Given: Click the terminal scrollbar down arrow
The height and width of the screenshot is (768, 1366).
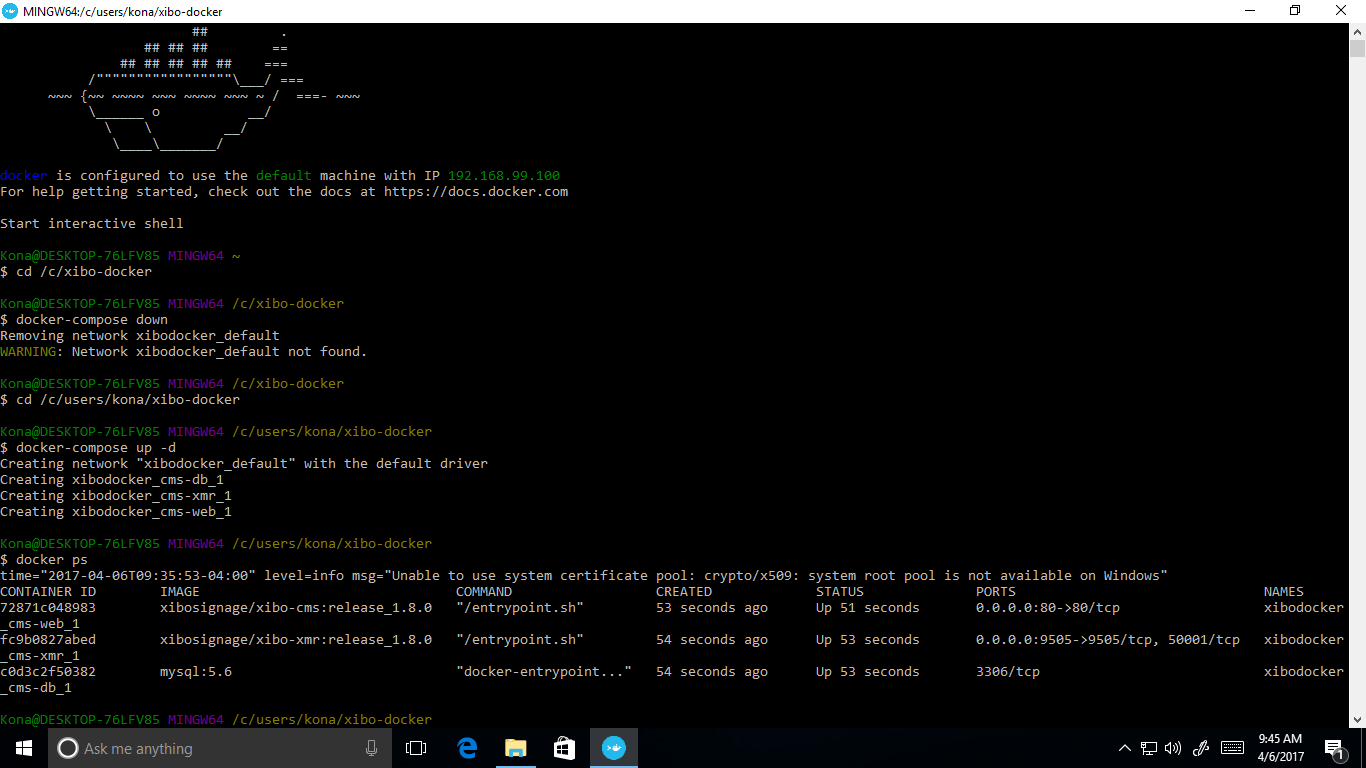Looking at the screenshot, I should (x=1357, y=720).
